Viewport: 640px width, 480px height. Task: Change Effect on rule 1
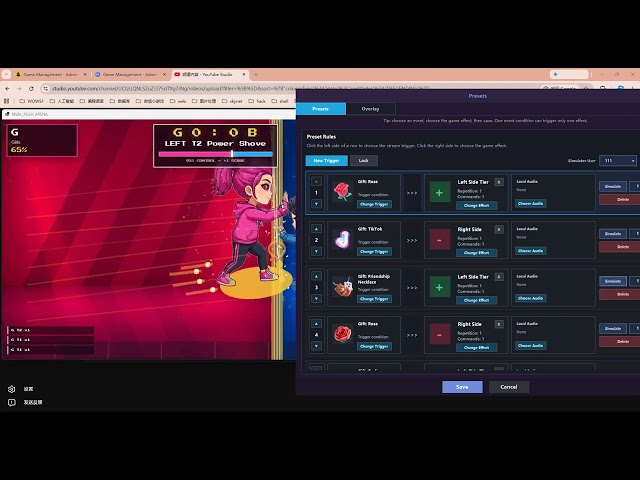(x=476, y=205)
